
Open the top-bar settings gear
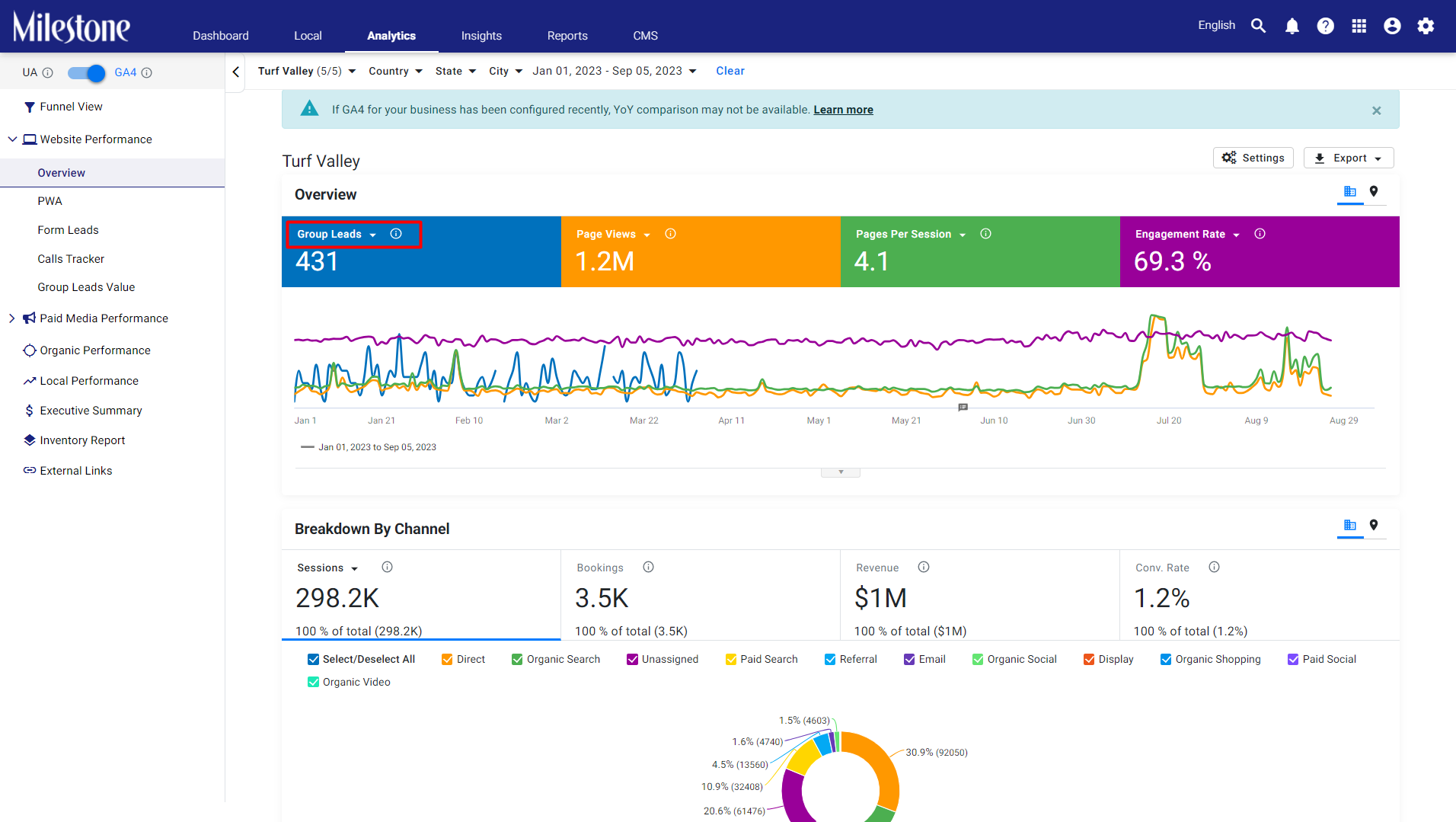coord(1426,26)
